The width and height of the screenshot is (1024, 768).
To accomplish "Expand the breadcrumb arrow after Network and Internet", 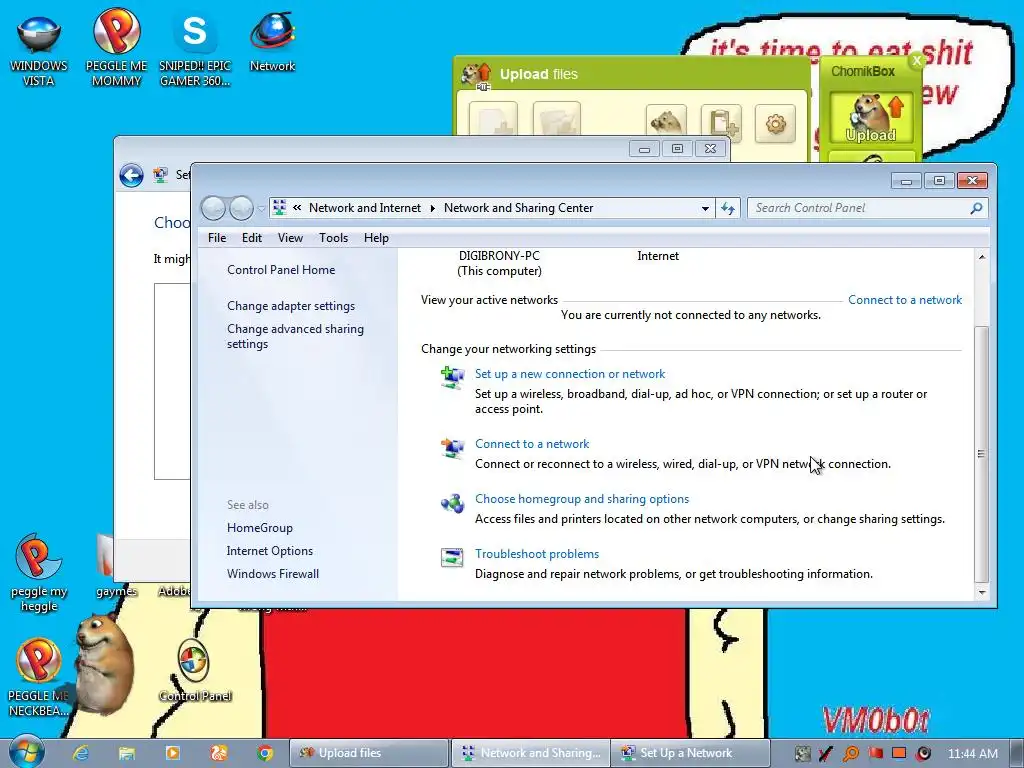I will pos(432,208).
